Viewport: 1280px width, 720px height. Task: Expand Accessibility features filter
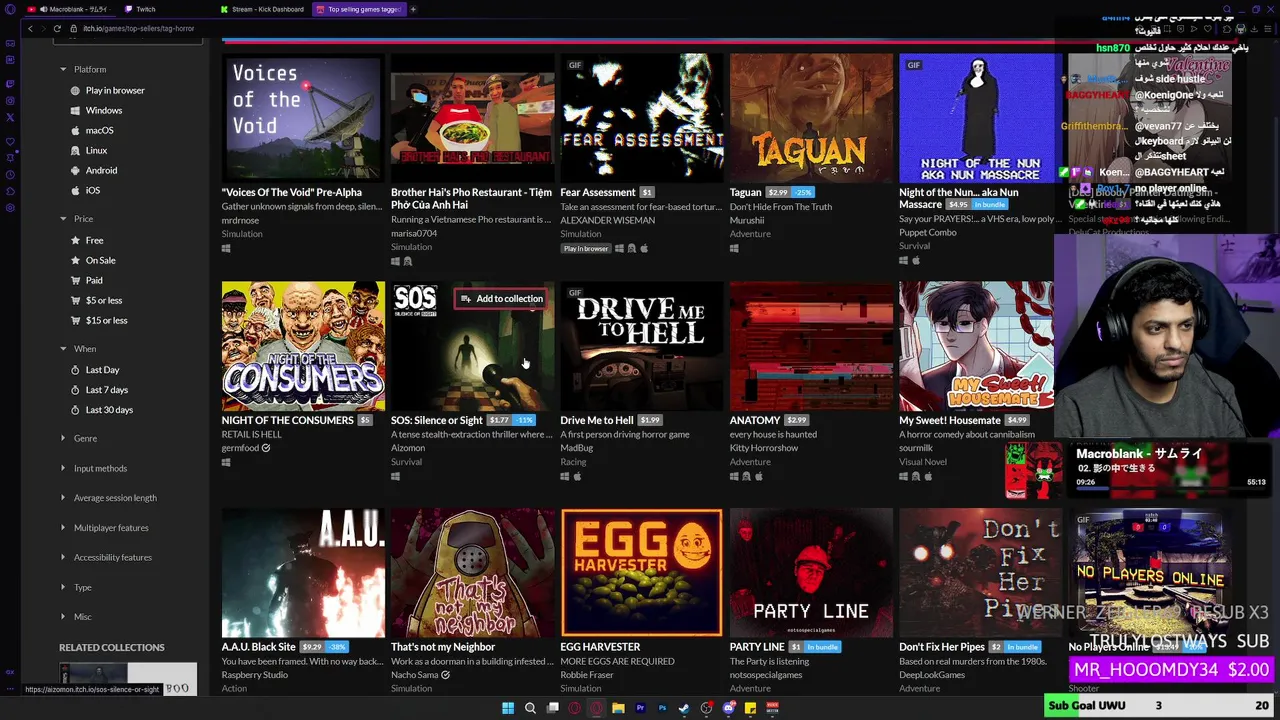coord(106,557)
